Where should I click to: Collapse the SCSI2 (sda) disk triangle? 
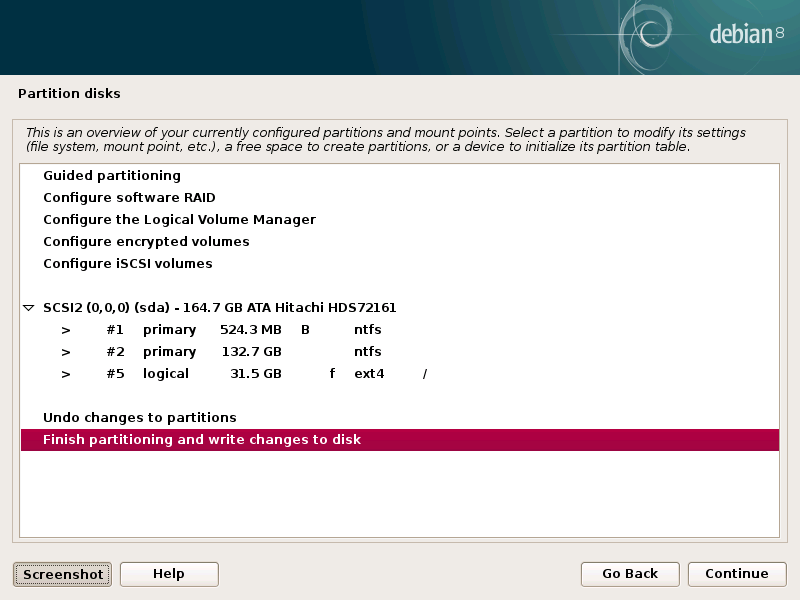click(x=29, y=308)
